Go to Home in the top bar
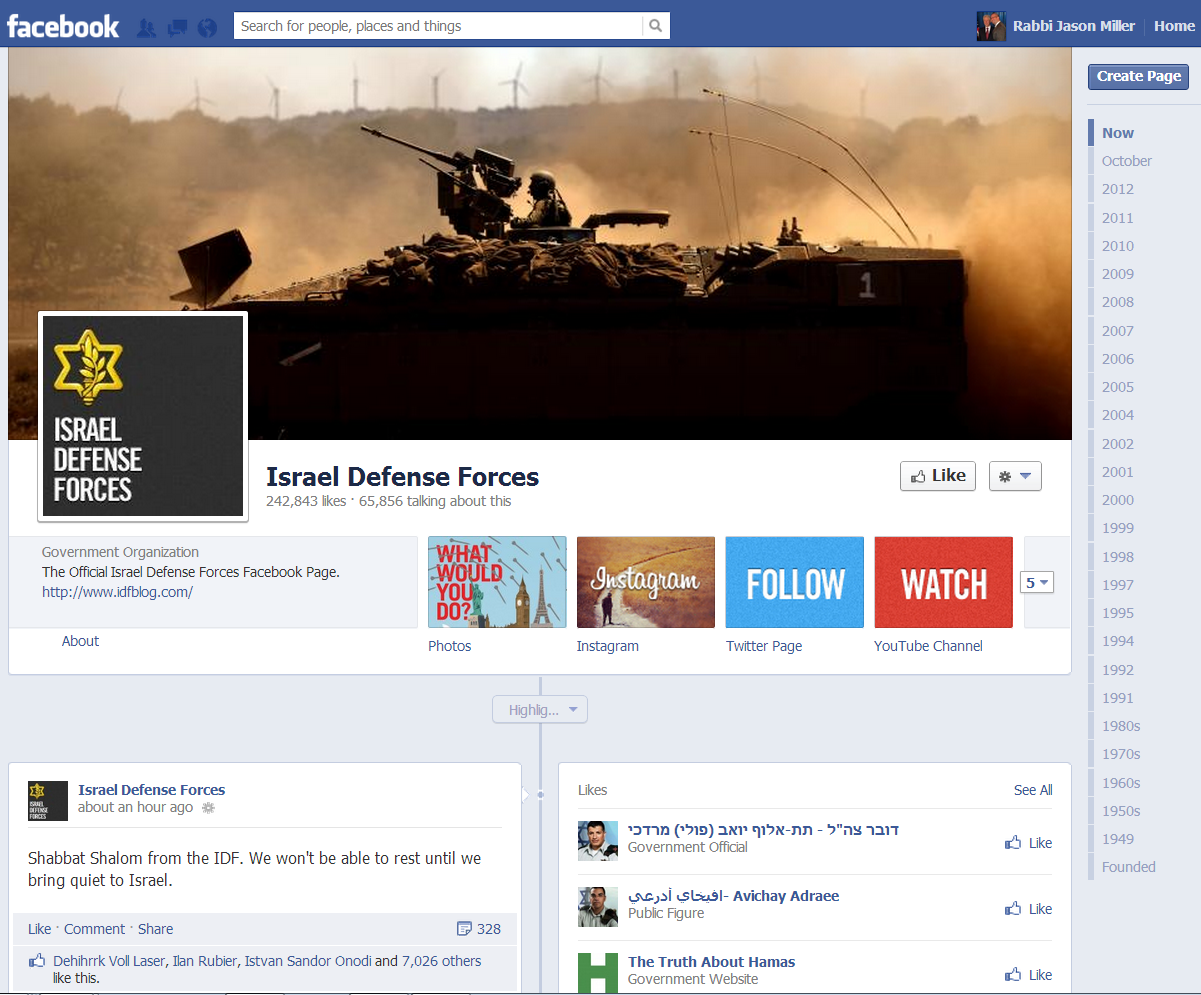Viewport: 1201px width, 995px height. point(1174,26)
